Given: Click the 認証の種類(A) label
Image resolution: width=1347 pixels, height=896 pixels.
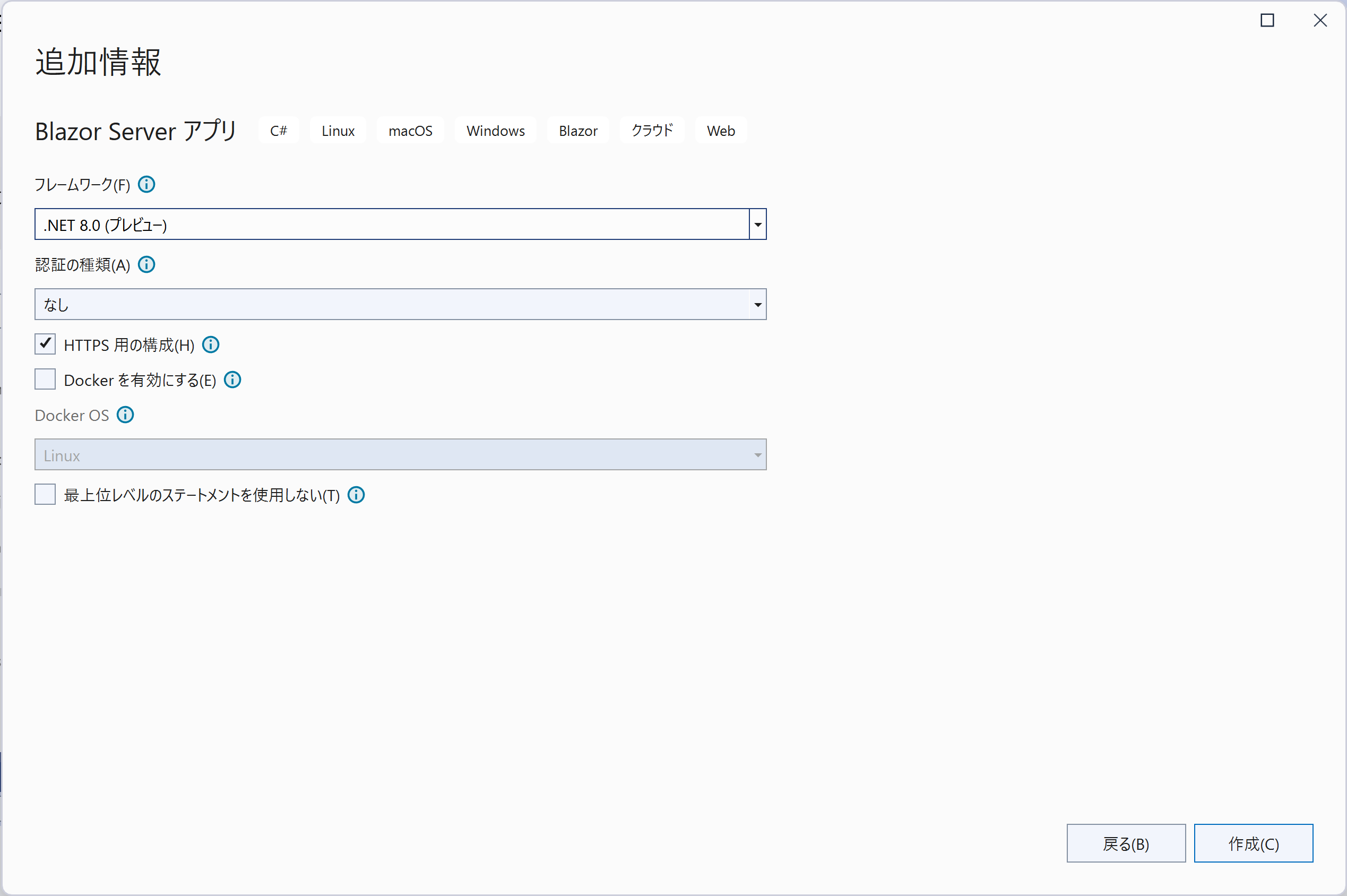Looking at the screenshot, I should pyautogui.click(x=83, y=265).
